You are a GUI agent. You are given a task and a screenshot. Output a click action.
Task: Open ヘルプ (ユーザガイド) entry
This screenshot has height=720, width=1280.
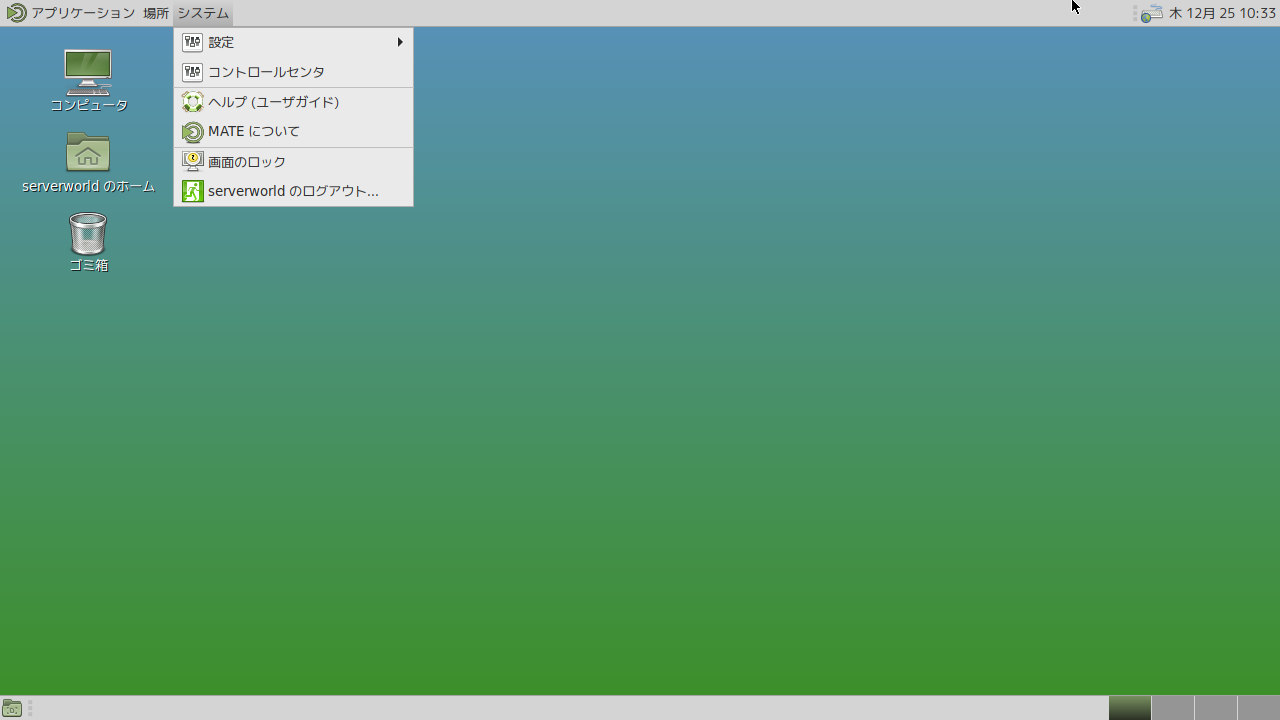(x=273, y=102)
